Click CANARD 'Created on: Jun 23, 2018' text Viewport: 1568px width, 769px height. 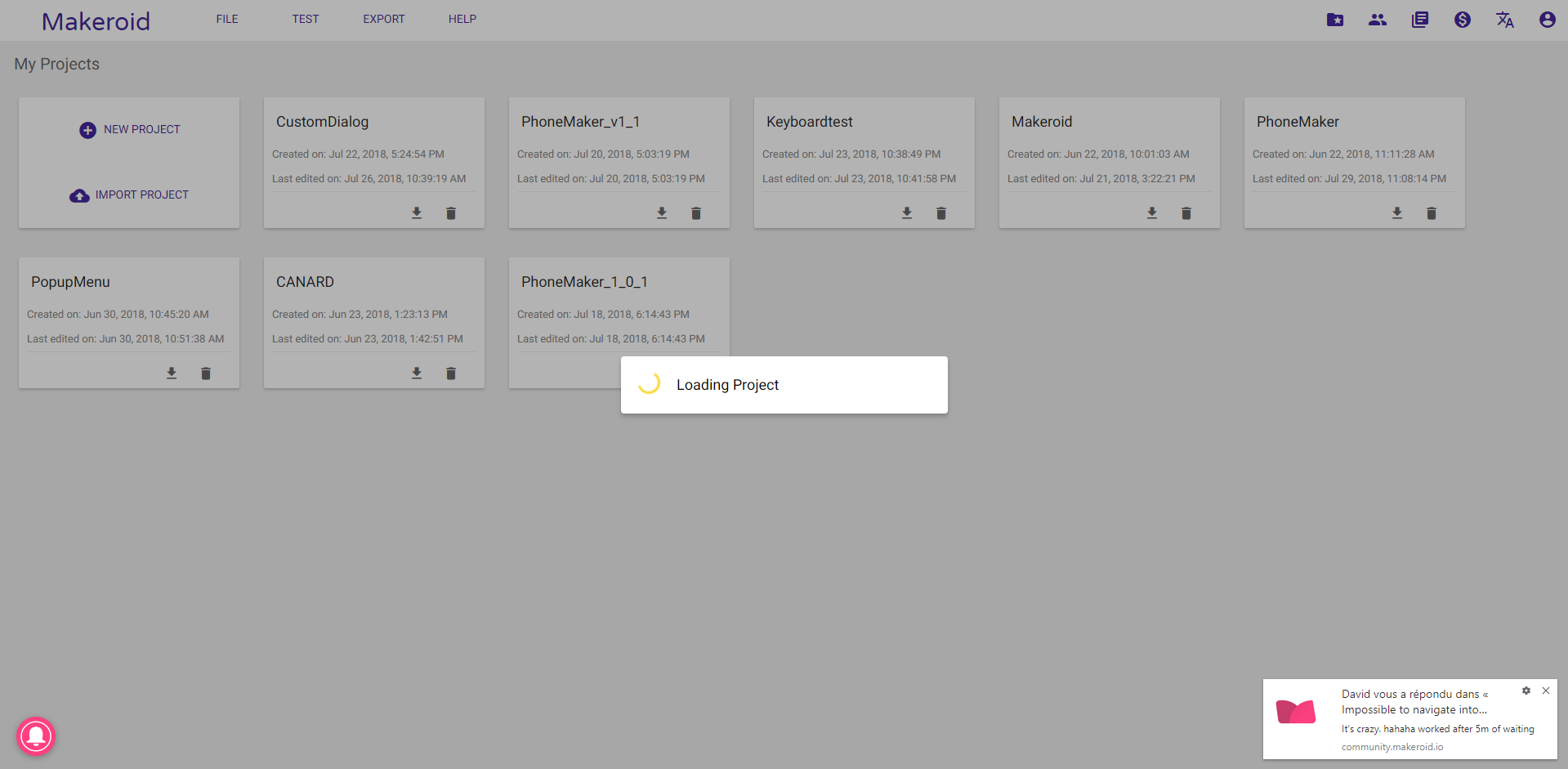pos(360,315)
